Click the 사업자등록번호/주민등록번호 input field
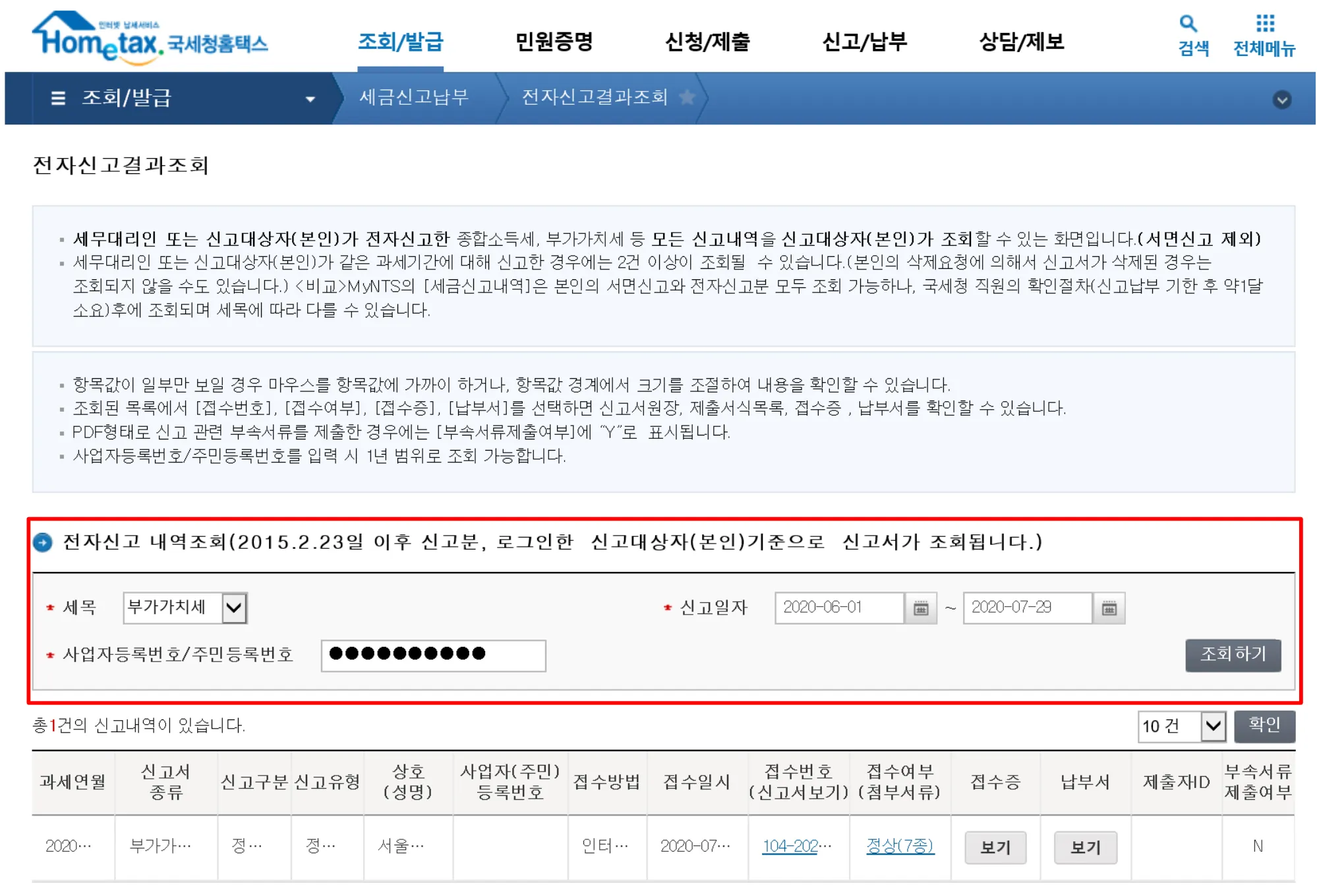Viewport: 1317px width, 896px height. click(x=432, y=656)
